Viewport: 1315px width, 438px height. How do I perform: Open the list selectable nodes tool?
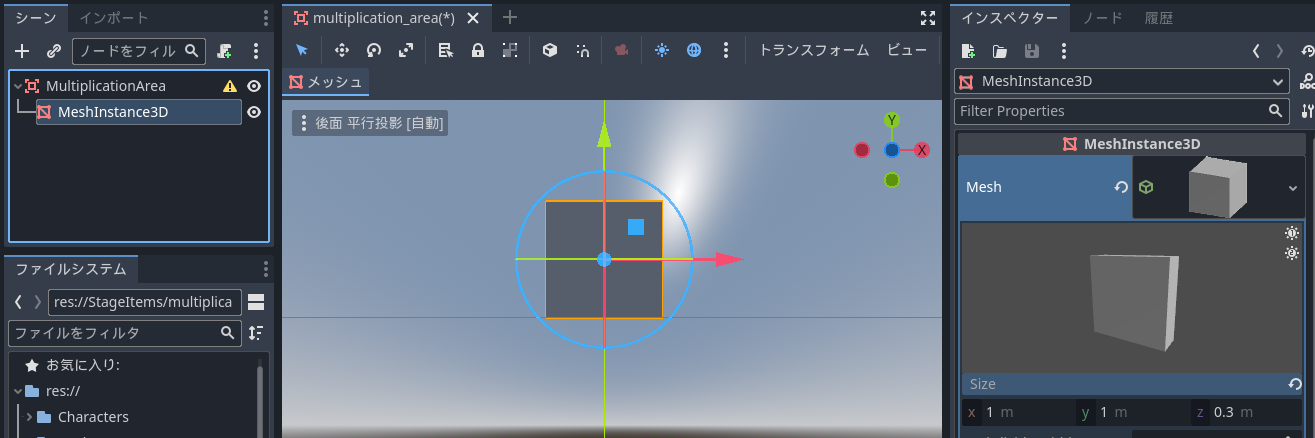click(x=446, y=50)
